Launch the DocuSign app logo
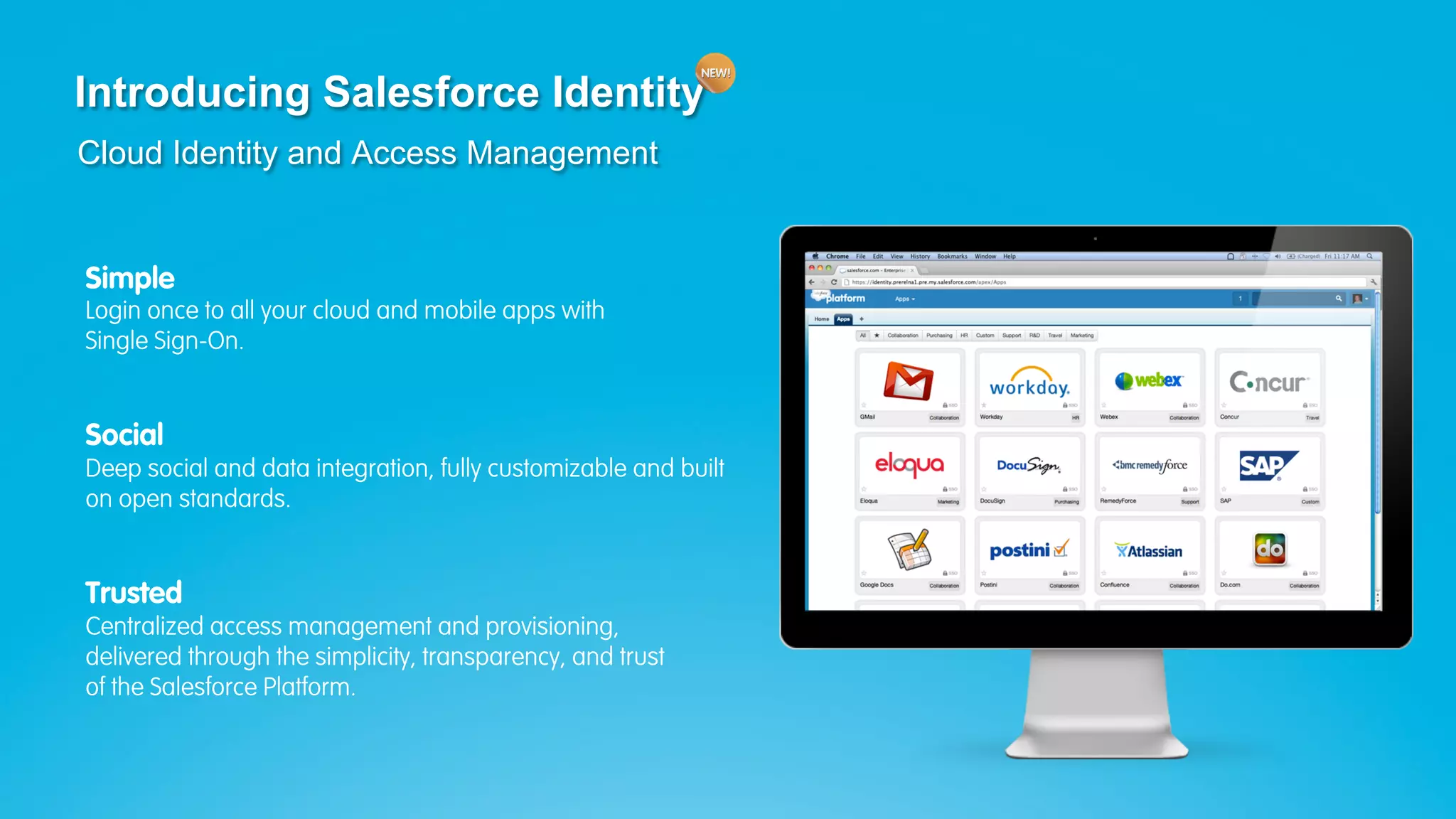1456x819 pixels. [1029, 466]
